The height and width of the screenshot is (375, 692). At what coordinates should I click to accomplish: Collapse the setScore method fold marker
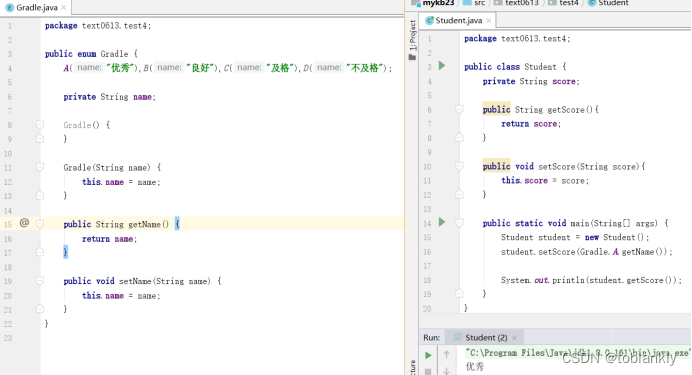459,166
